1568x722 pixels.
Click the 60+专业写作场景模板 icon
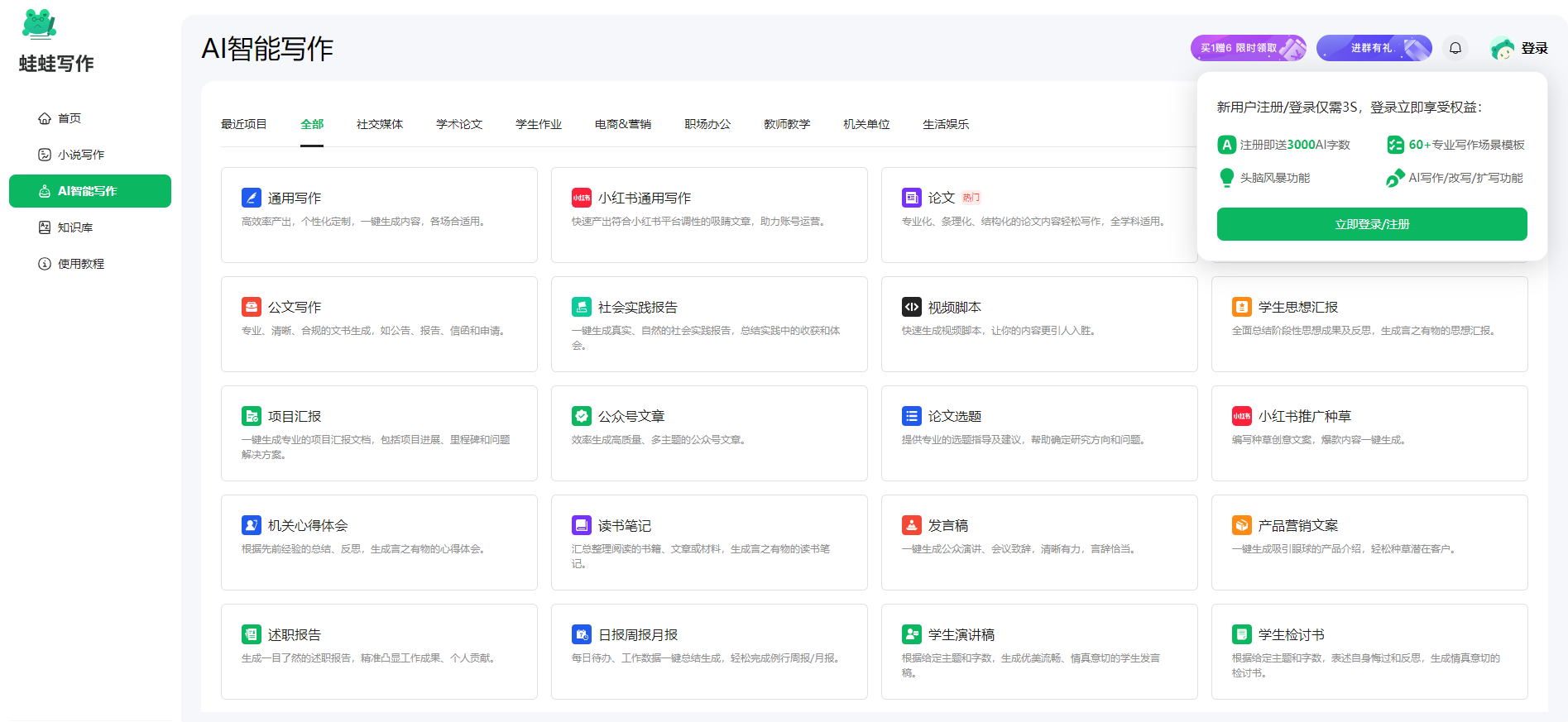[x=1396, y=145]
